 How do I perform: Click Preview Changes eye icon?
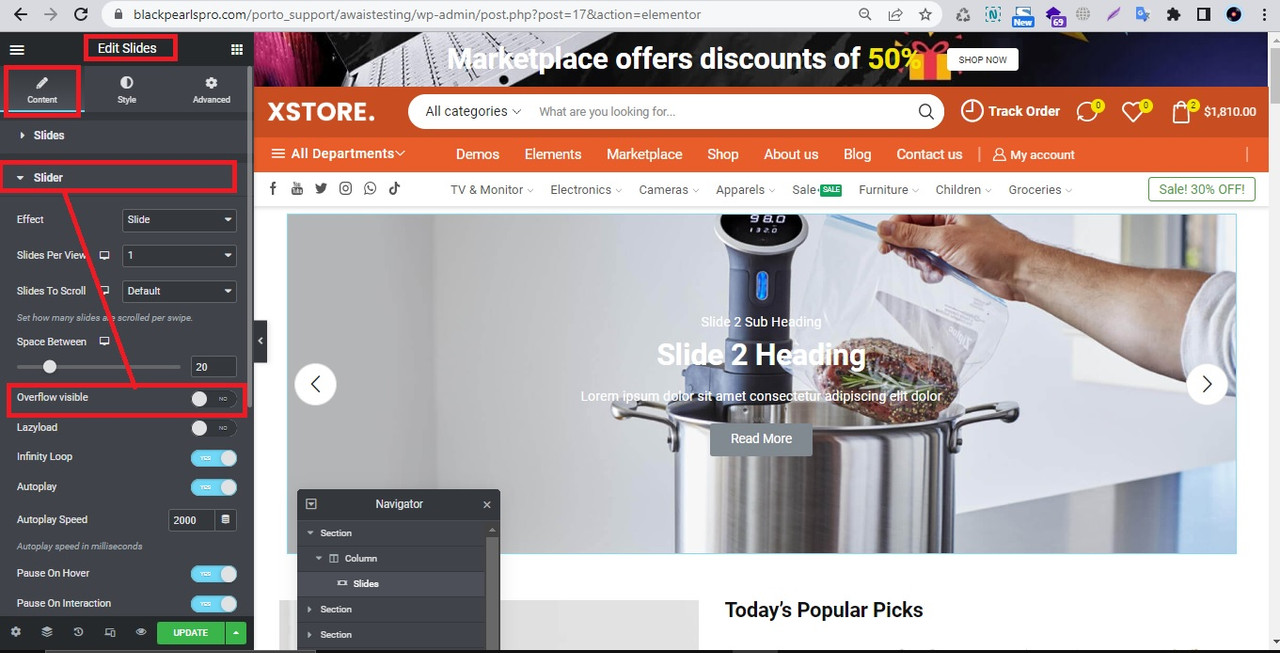[141, 632]
